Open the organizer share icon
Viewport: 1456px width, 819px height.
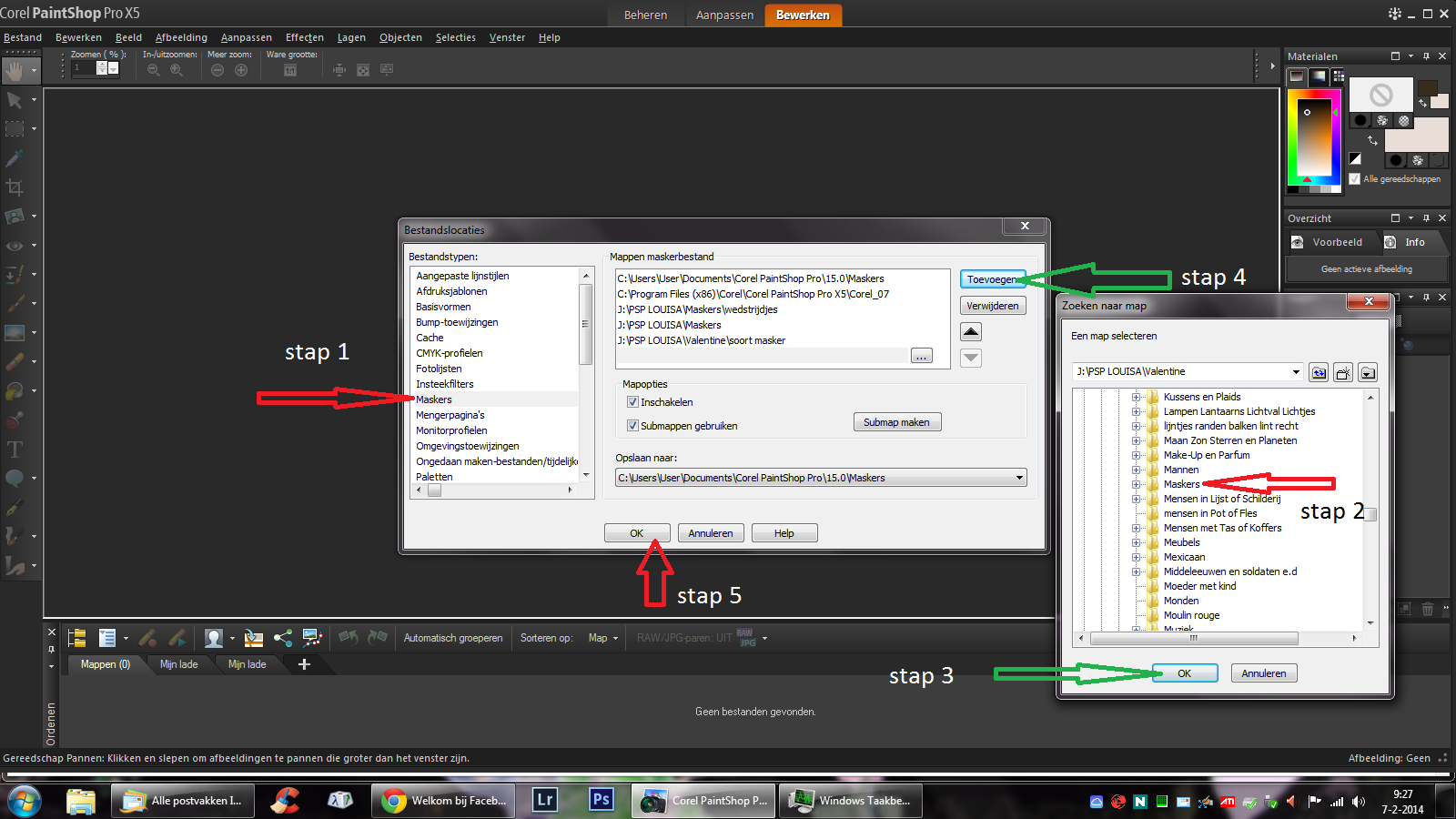[283, 638]
